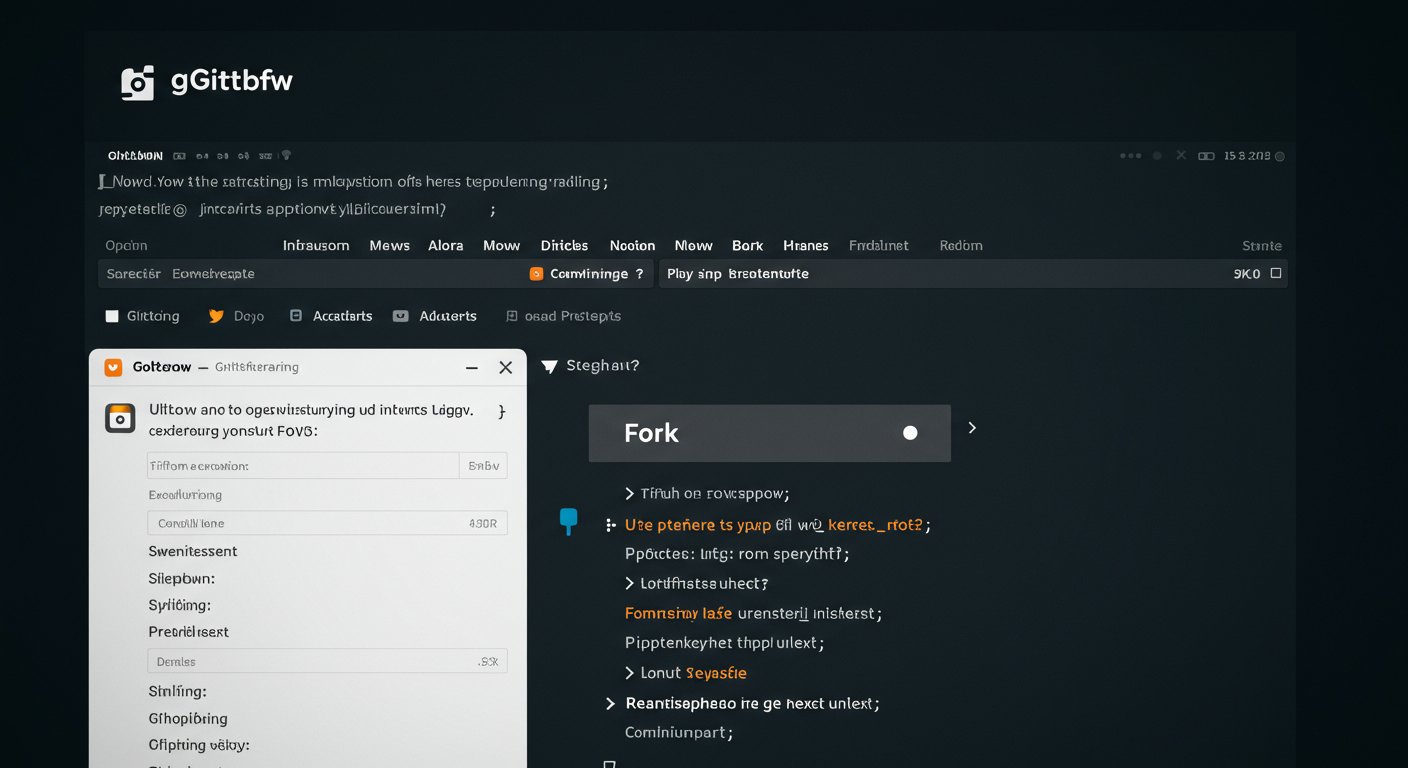This screenshot has height=768, width=1408.
Task: Select the Dojo bird icon
Action: 218,315
